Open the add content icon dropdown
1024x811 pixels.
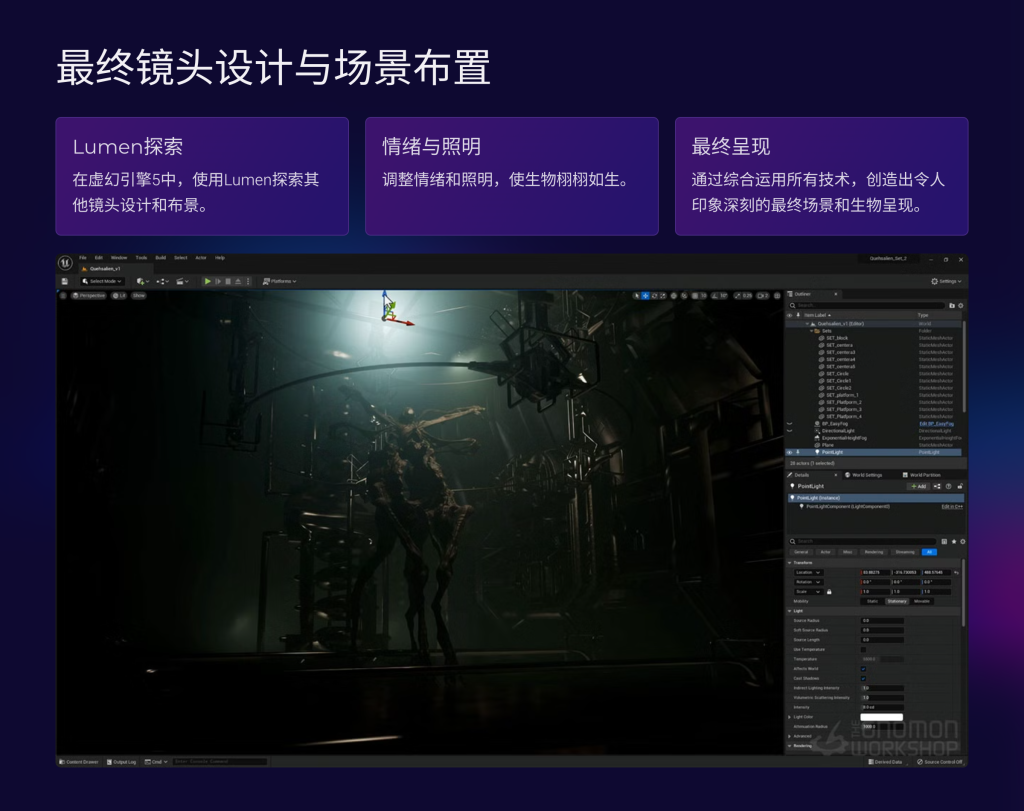(142, 281)
